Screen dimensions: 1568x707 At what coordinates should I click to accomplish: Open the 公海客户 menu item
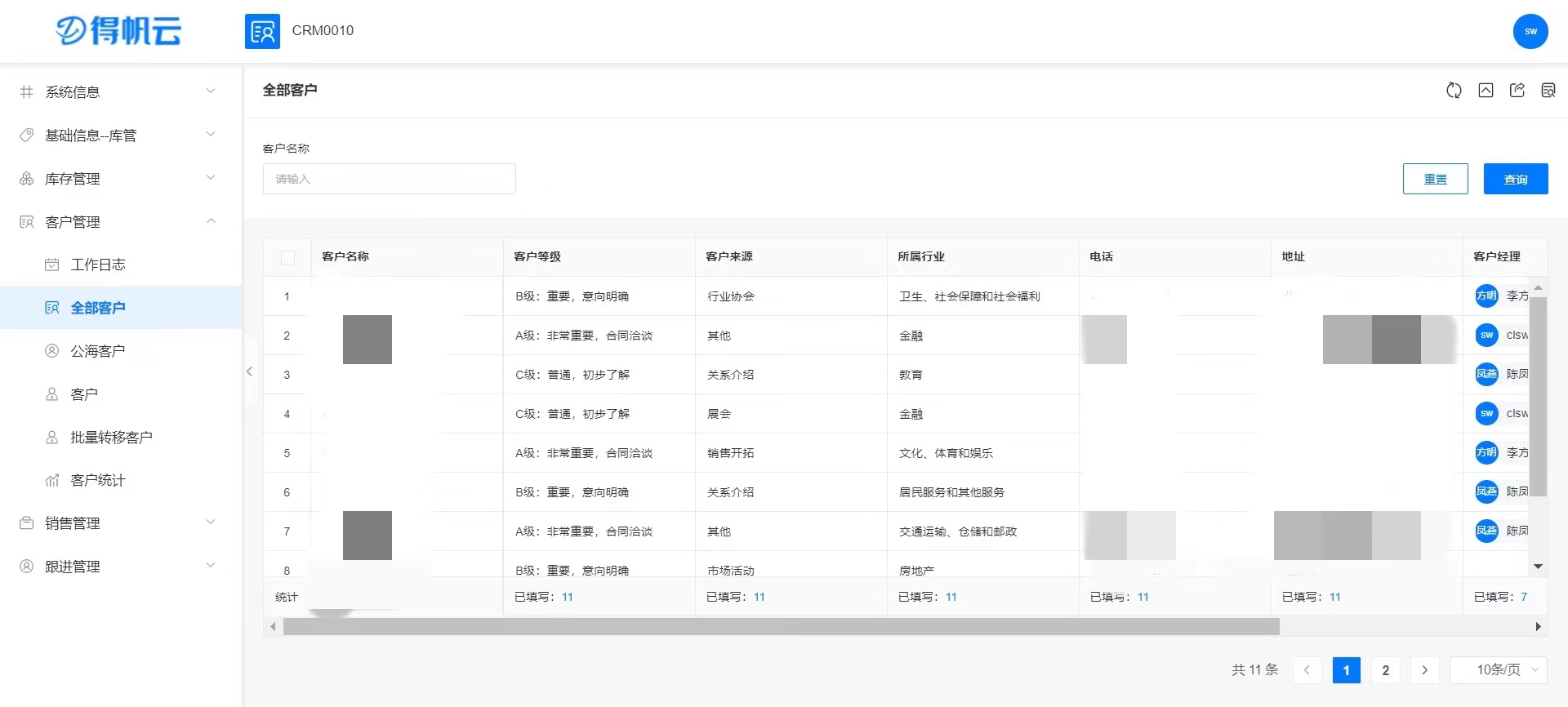tap(121, 351)
